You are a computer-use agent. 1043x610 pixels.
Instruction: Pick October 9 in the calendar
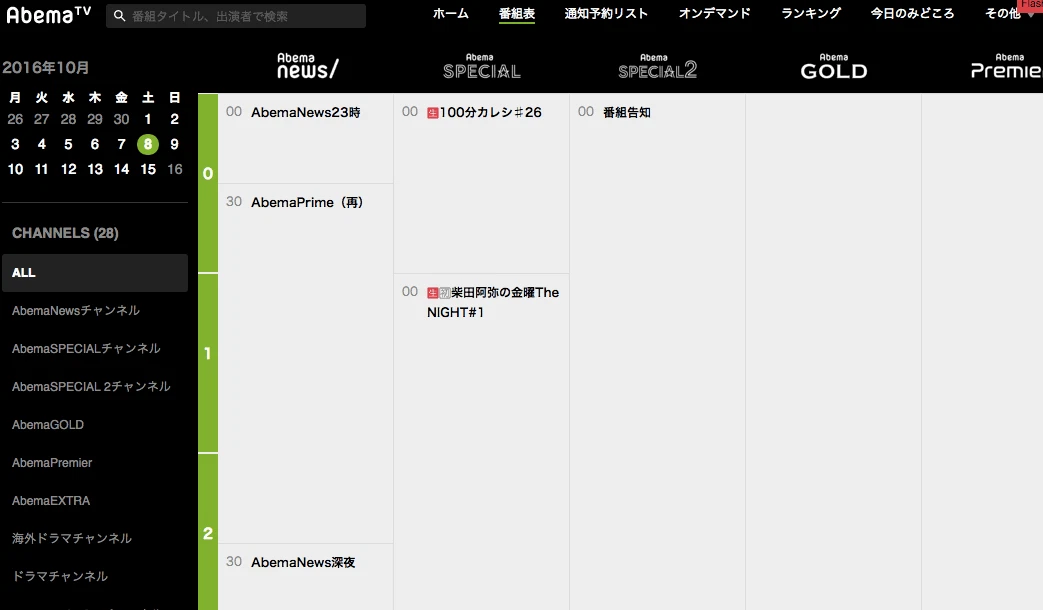click(174, 144)
